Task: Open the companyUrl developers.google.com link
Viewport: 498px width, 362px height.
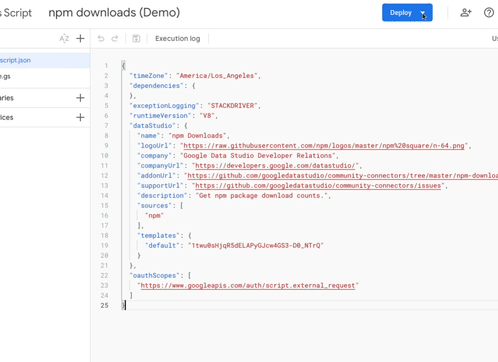Action: (275, 166)
